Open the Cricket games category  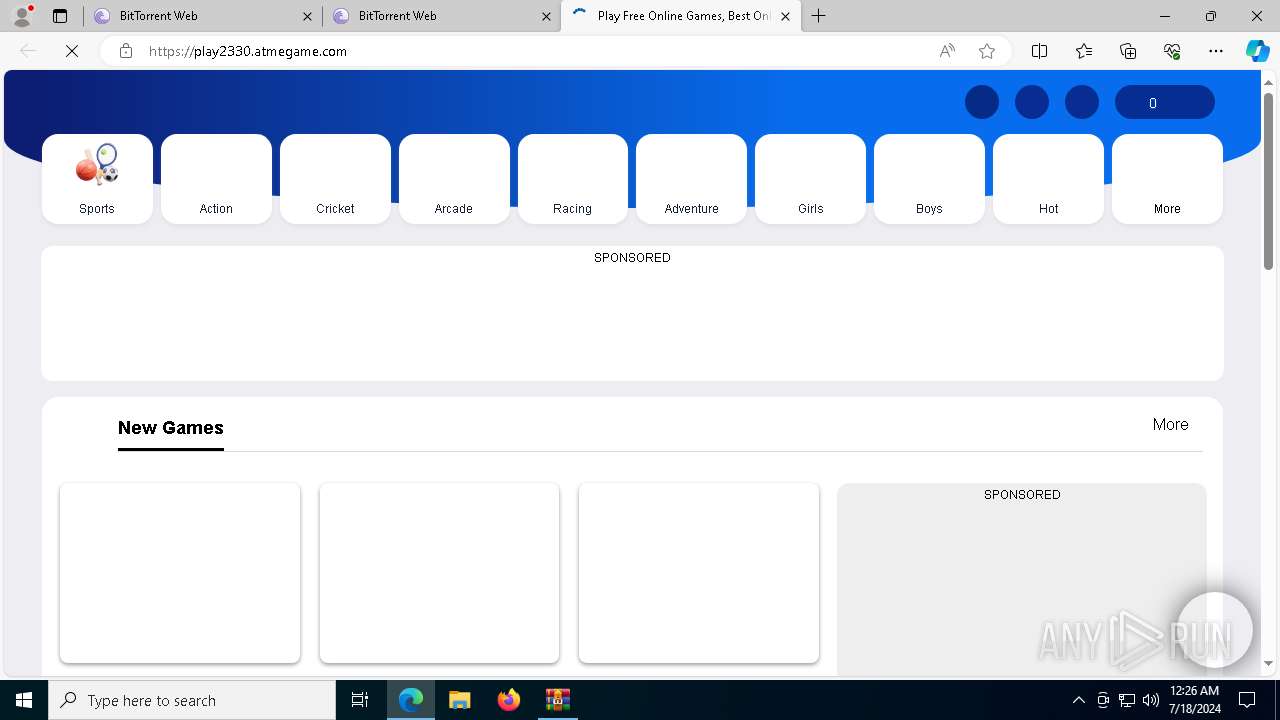pos(335,179)
